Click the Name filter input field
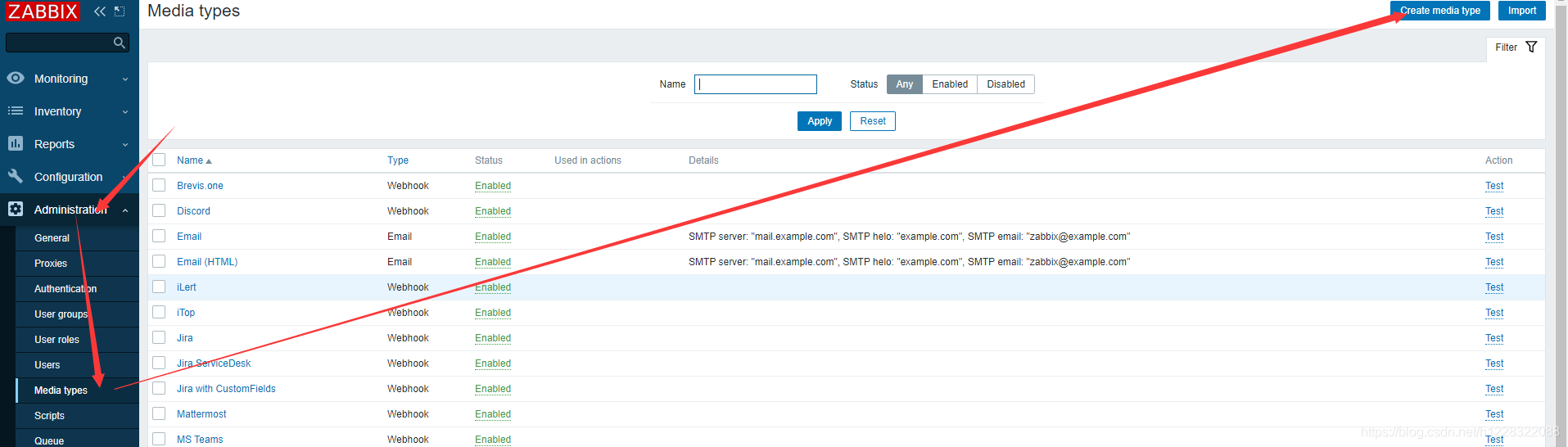This screenshot has height=447, width=1568. click(x=756, y=84)
